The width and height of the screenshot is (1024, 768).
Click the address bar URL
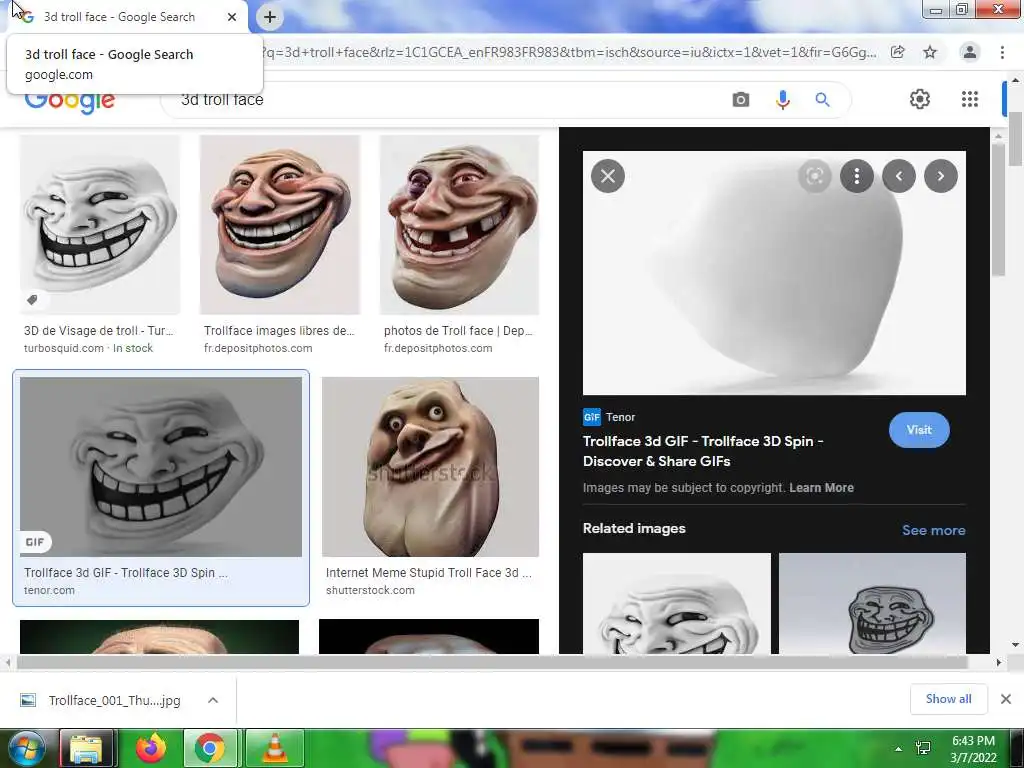tap(568, 52)
